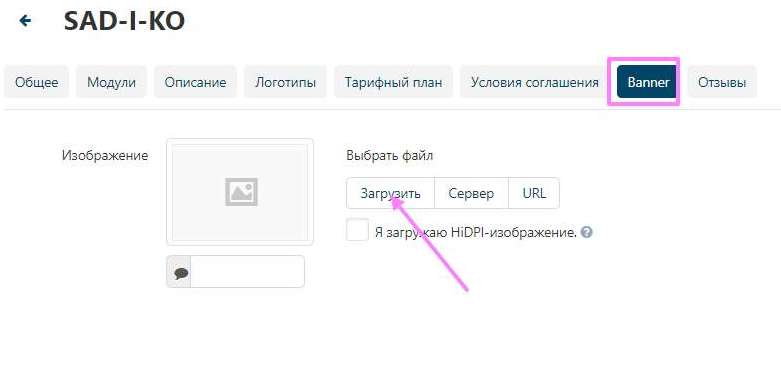Screen dimensions: 781x370
Task: Switch to the Модули tab
Action: [x=111, y=82]
